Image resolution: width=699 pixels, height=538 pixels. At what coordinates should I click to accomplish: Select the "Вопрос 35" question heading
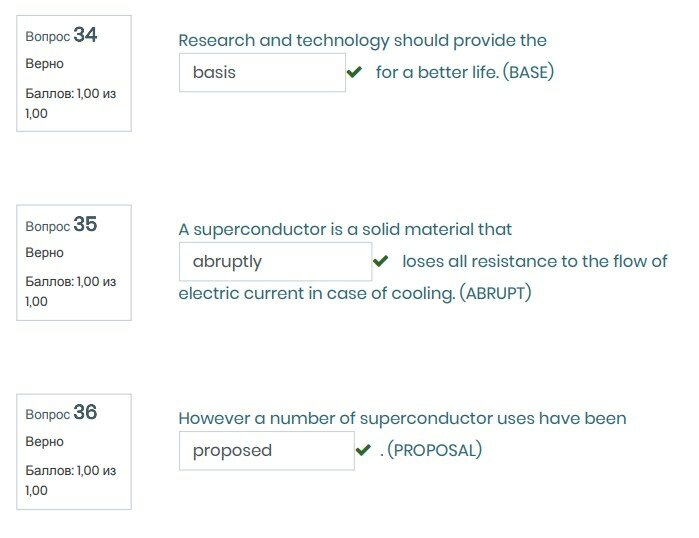click(62, 225)
